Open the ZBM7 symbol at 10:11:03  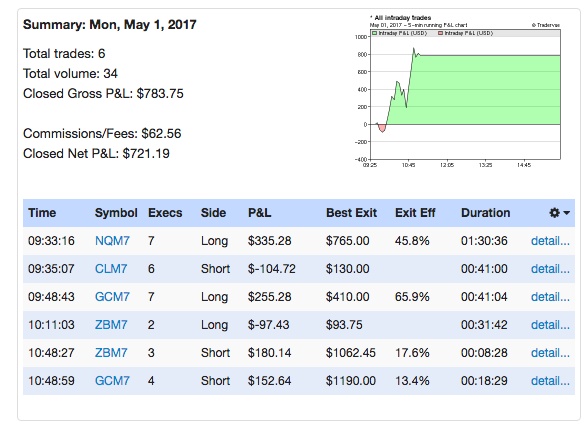(x=111, y=324)
